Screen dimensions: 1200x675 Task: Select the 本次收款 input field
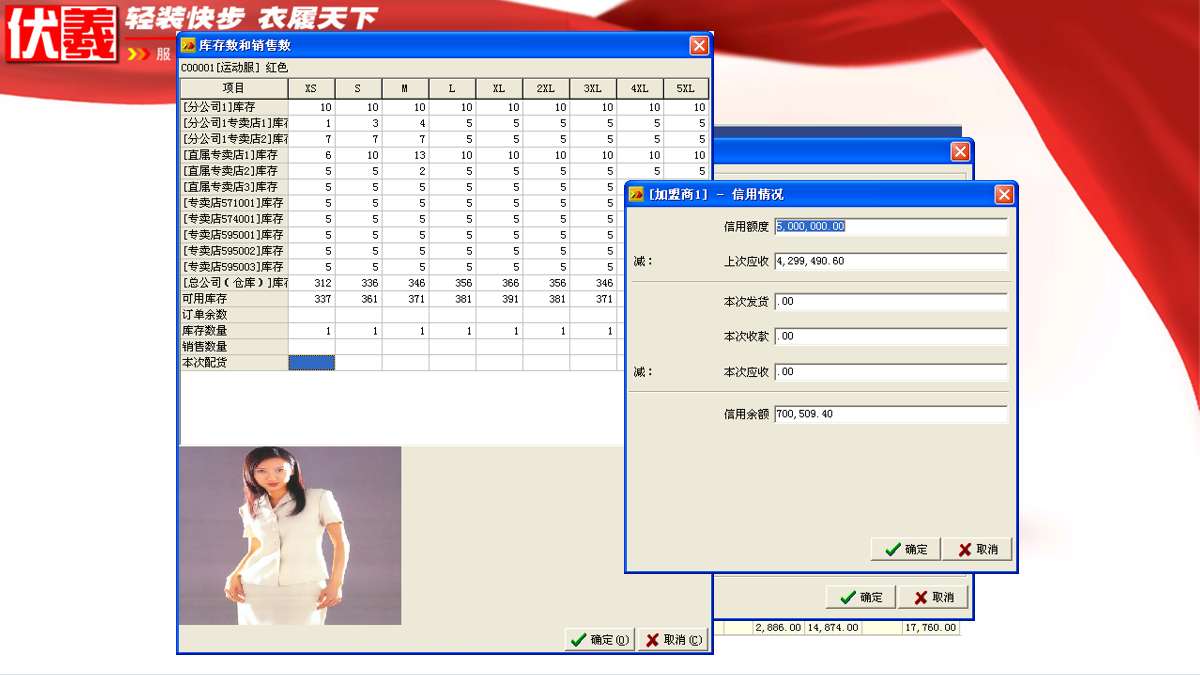tap(890, 337)
